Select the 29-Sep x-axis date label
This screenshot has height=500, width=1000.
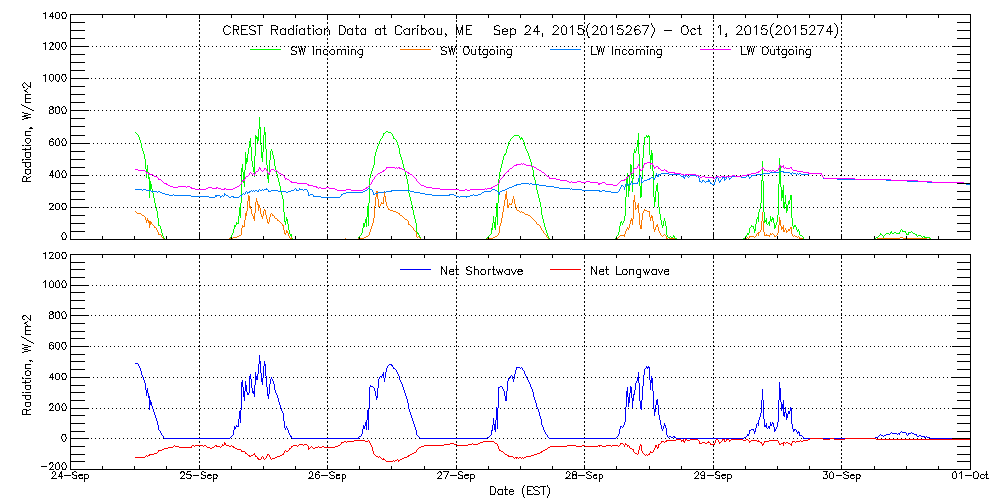point(712,476)
